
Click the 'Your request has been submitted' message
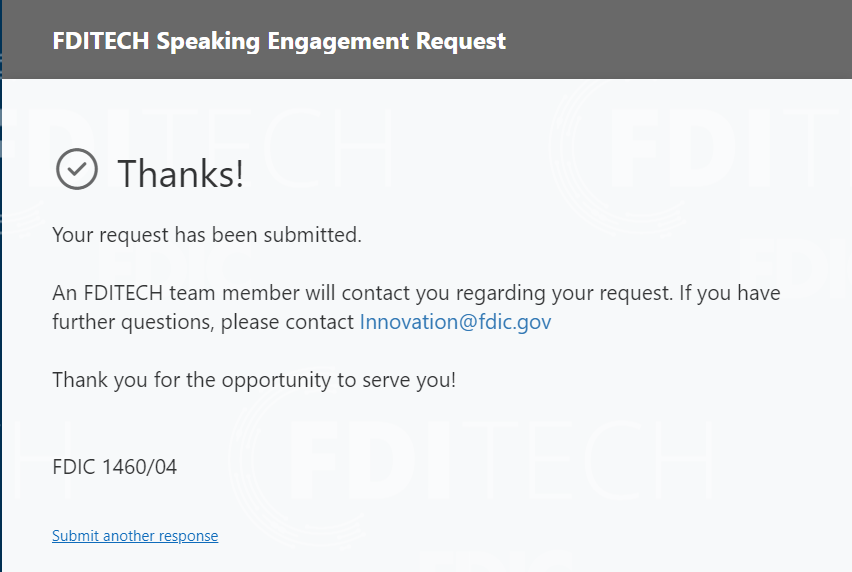tap(206, 236)
